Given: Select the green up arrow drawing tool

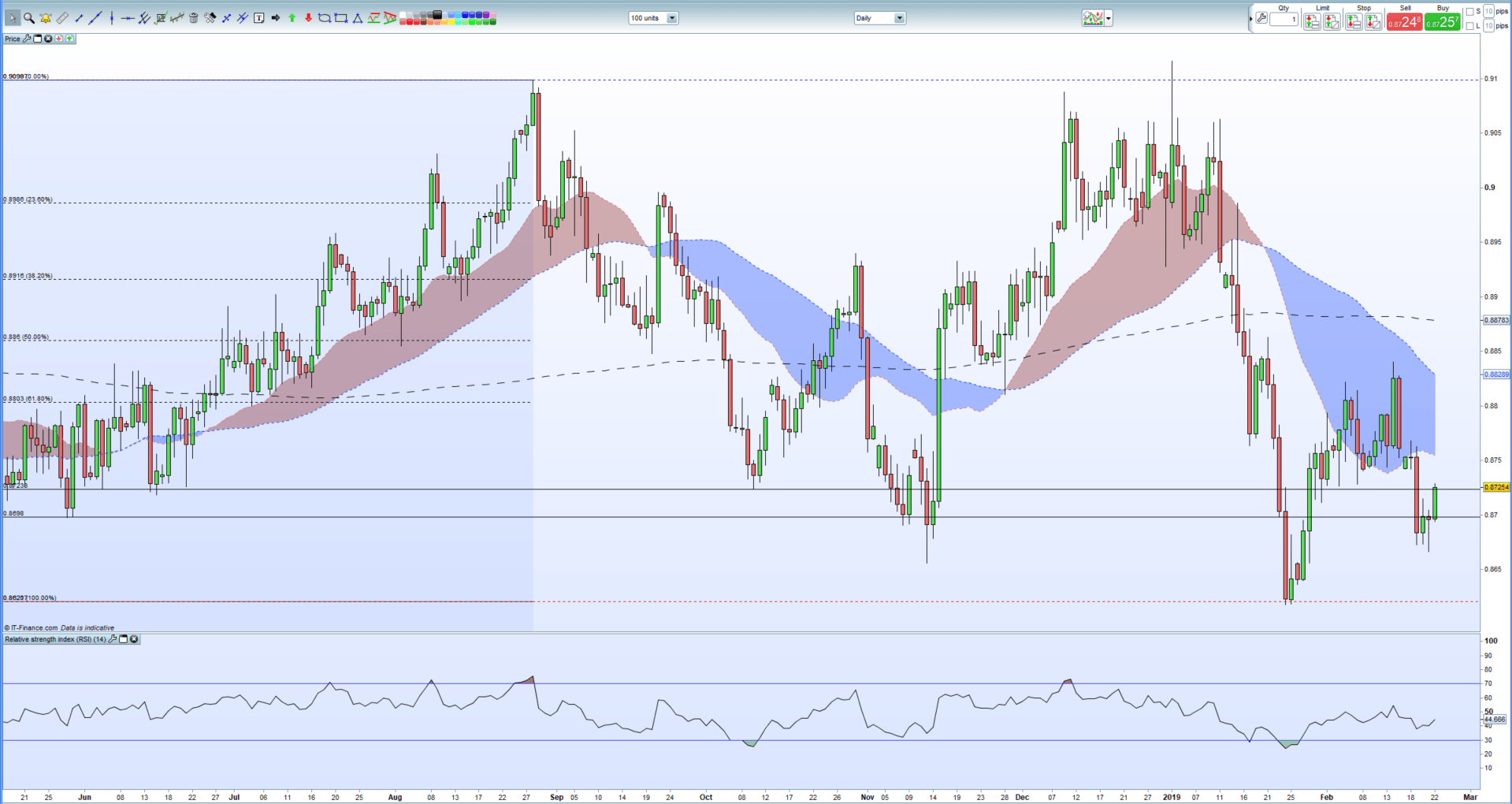Looking at the screenshot, I should (x=292, y=18).
